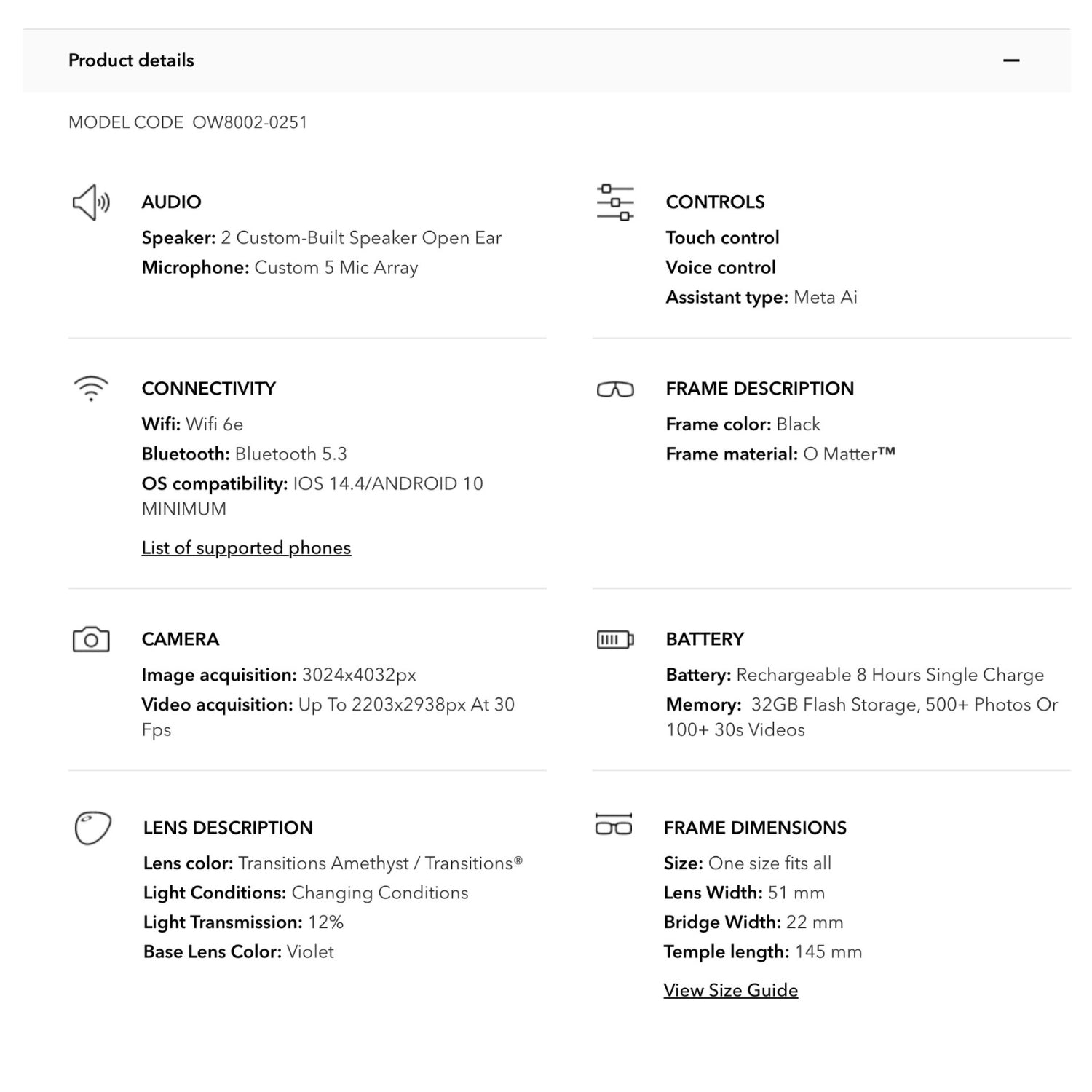Screen dimensions: 1092x1092
Task: Click the CONTROLS section heading
Action: (x=715, y=202)
